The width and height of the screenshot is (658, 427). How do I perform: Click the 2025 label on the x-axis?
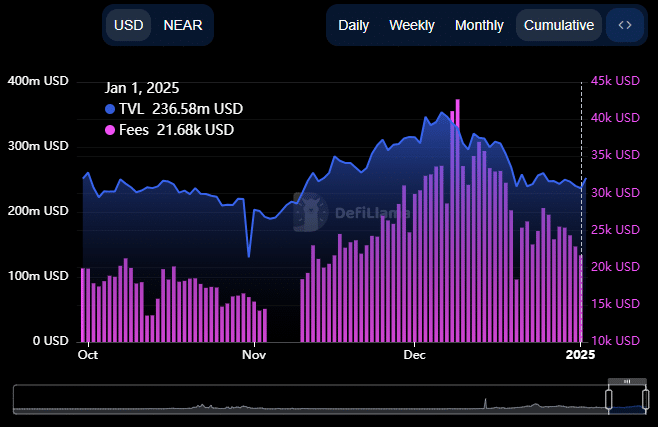coord(581,354)
